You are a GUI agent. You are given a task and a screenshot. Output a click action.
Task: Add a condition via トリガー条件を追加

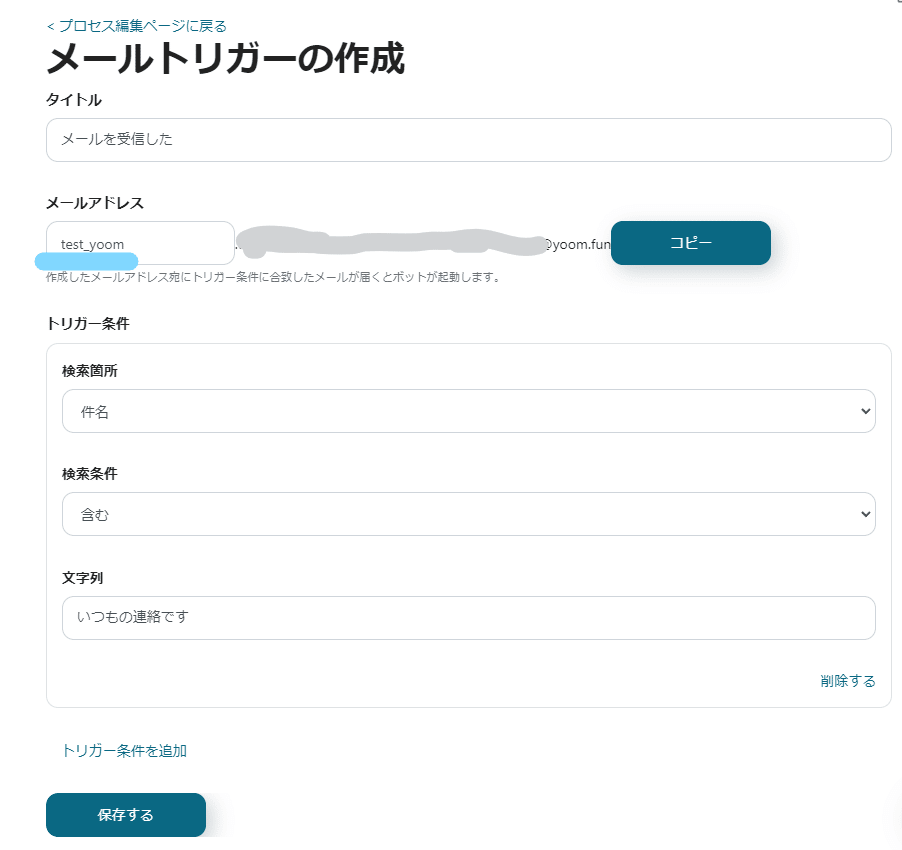pyautogui.click(x=124, y=751)
